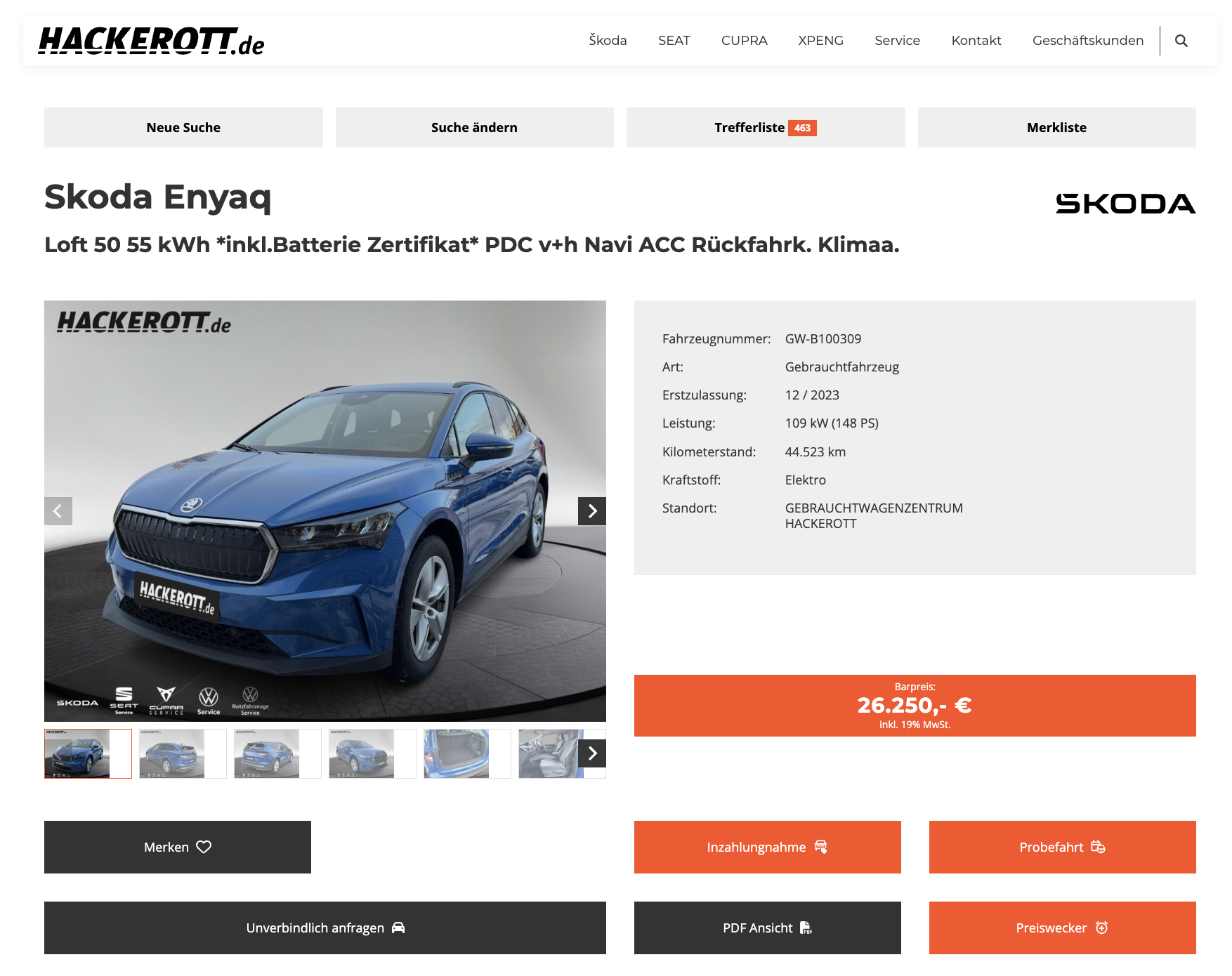The width and height of the screenshot is (1232, 976).
Task: Request trade-in via Inzahlungnahme button
Action: [767, 847]
